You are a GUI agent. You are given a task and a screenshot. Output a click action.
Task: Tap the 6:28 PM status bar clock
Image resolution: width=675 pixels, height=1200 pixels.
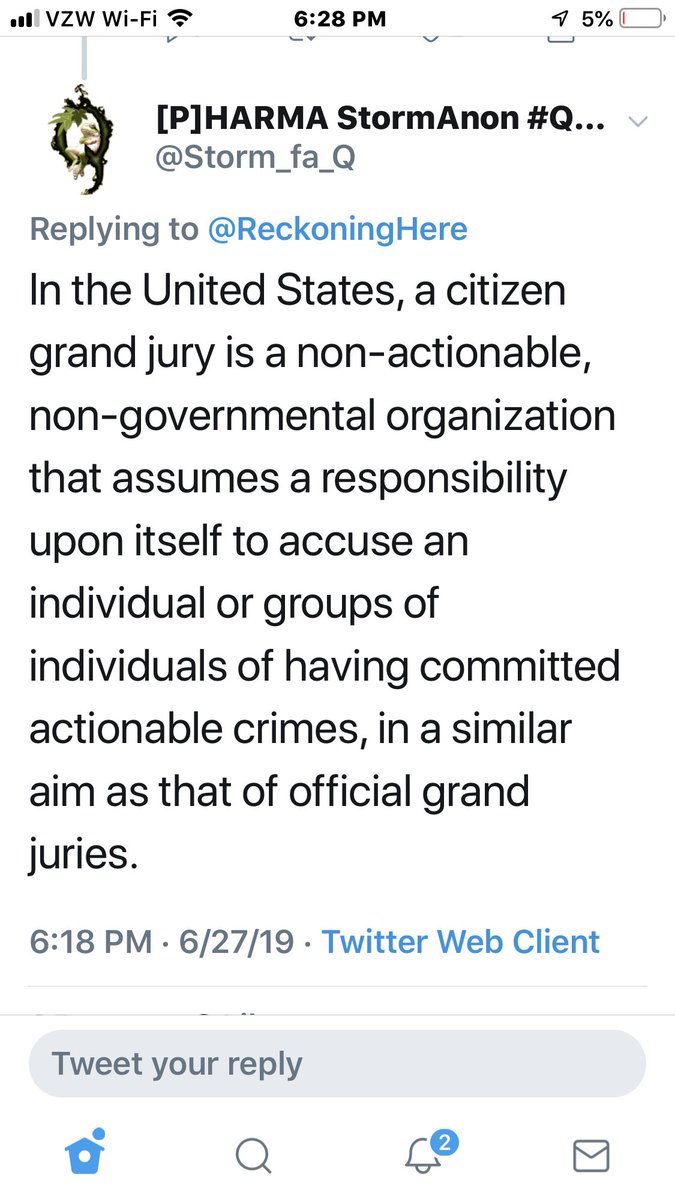337,19
